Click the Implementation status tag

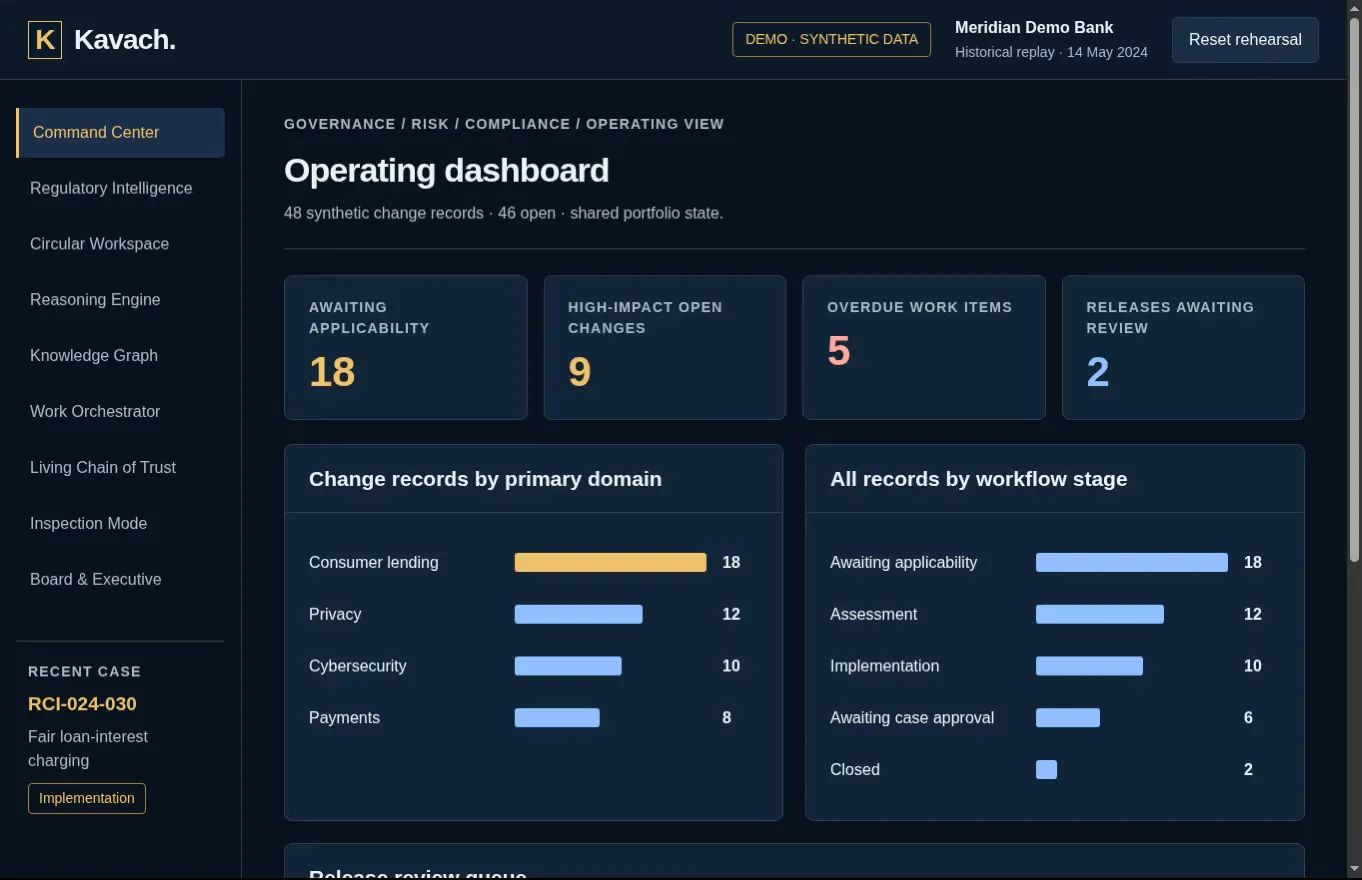[x=87, y=798]
